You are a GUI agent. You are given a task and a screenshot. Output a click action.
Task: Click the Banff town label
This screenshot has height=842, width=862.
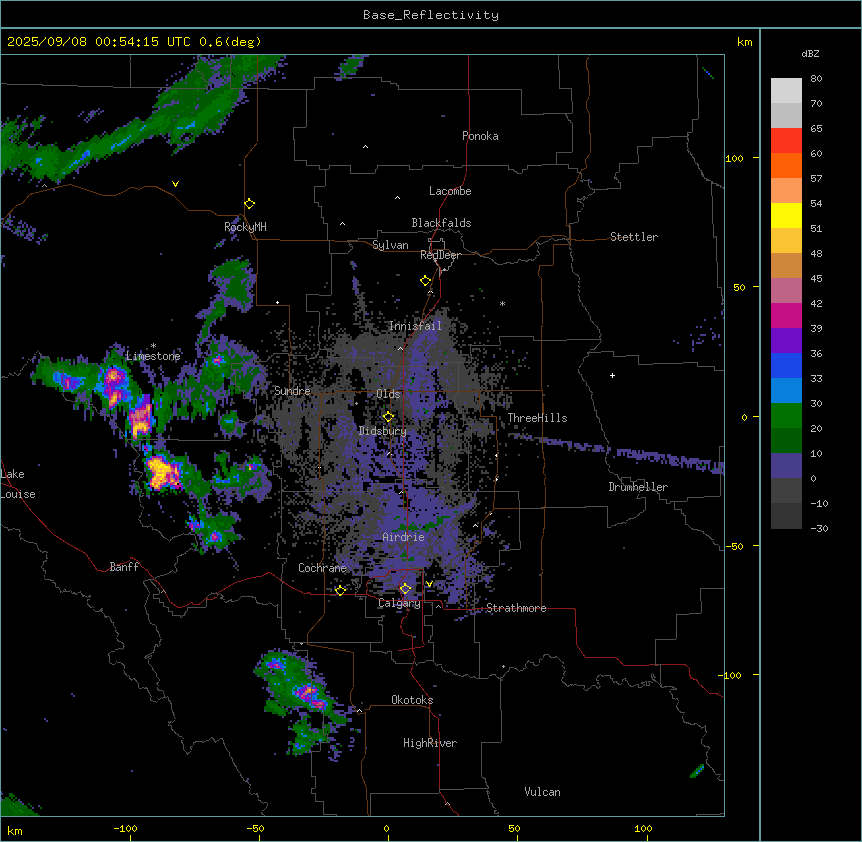(124, 567)
